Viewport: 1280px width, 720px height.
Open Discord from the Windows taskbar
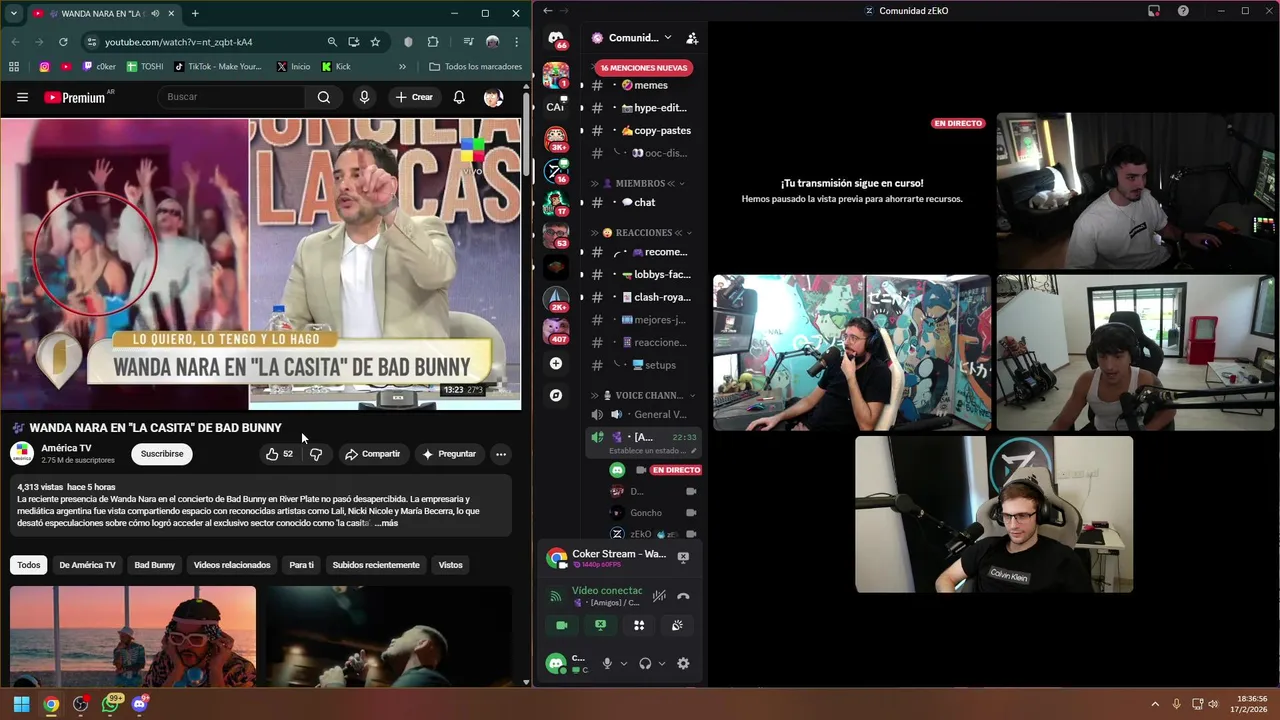139,704
